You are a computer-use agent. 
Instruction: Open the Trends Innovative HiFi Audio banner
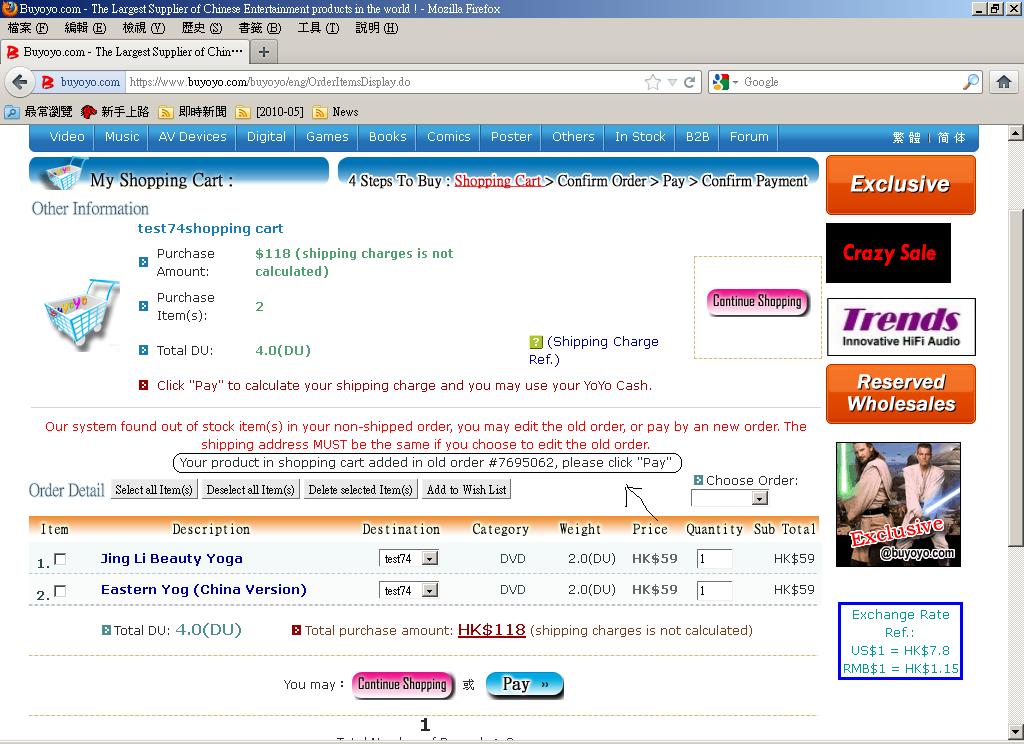point(901,327)
